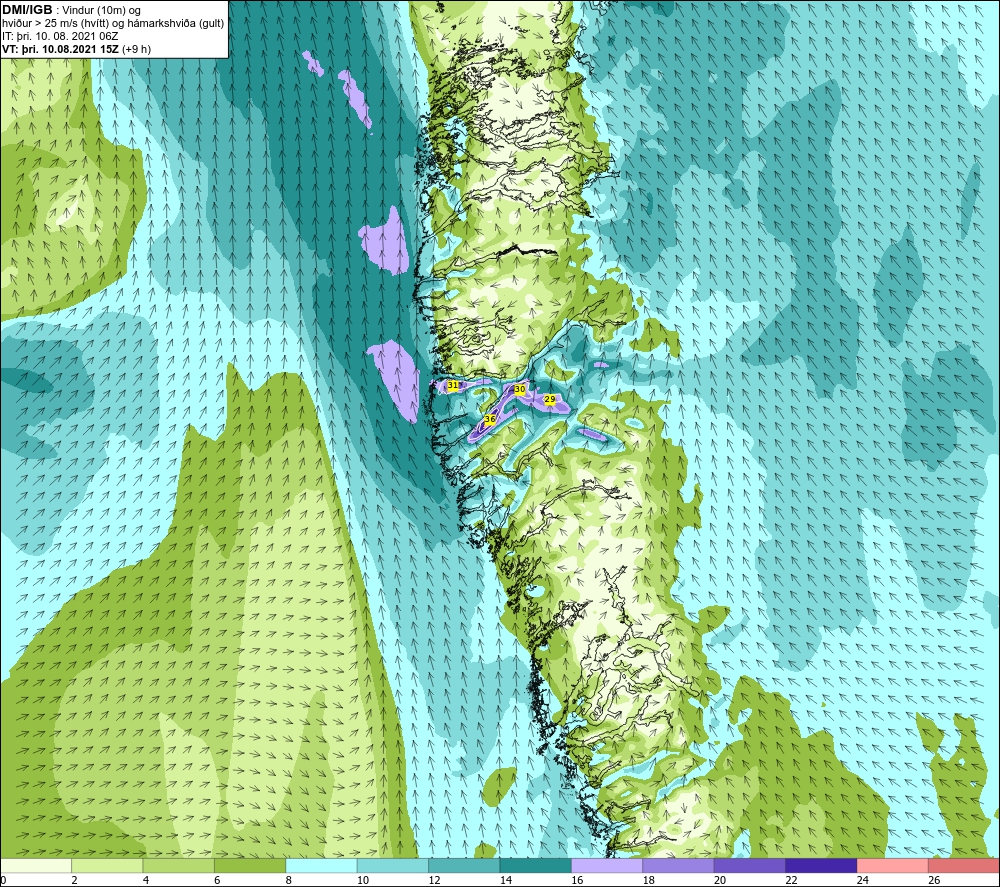This screenshot has height=887, width=1000.
Task: Click the legend swatch between 8 and 10
Action: coord(321,865)
